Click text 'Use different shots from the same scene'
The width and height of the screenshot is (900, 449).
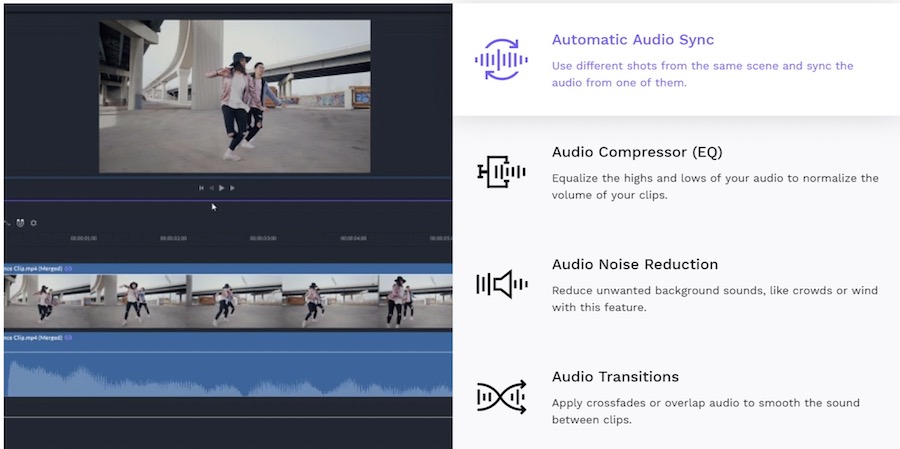tap(664, 65)
